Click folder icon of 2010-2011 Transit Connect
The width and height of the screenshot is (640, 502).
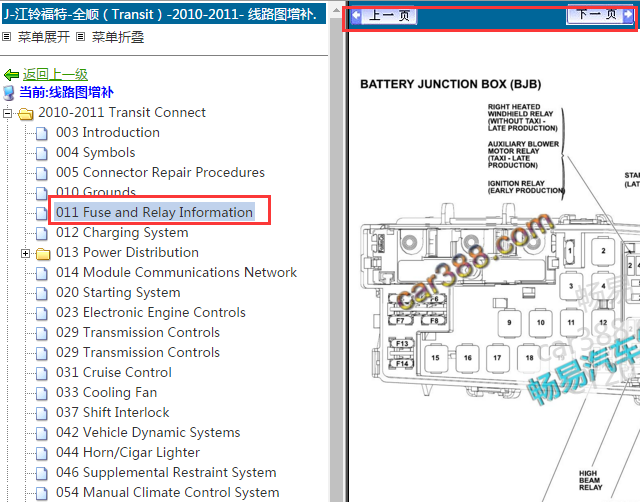coord(26,114)
